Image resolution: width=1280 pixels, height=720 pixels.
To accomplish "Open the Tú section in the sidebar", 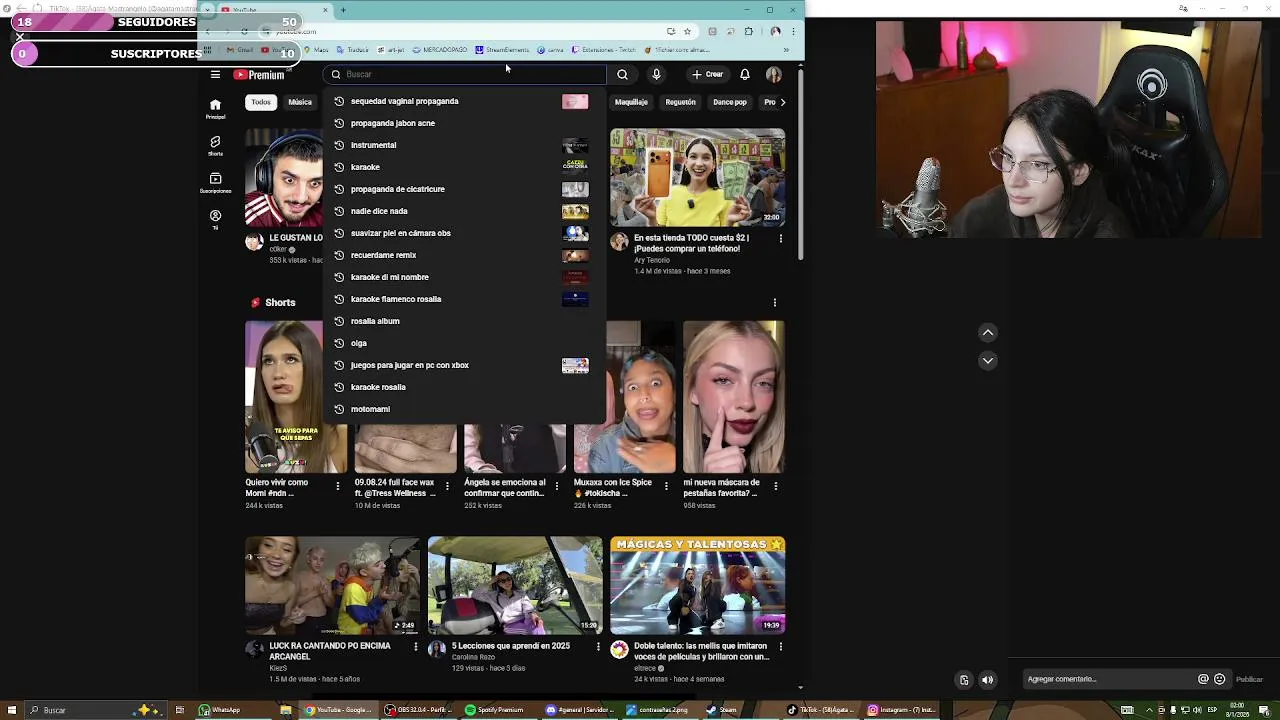I will click(x=215, y=220).
